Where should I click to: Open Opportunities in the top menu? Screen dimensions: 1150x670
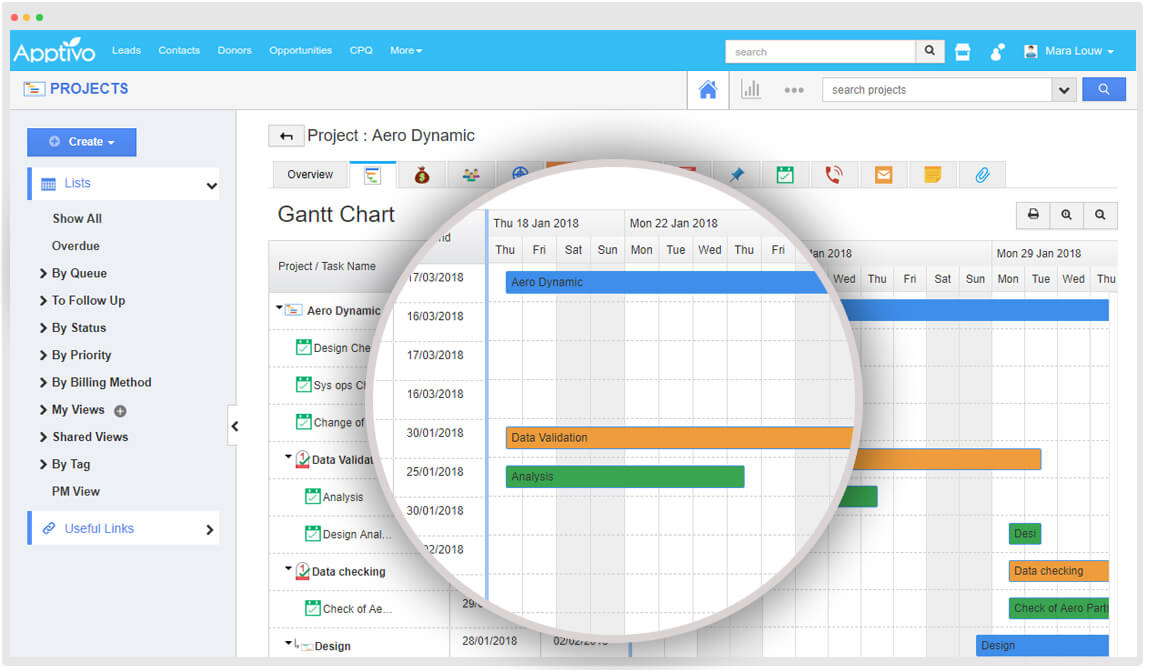(x=300, y=51)
